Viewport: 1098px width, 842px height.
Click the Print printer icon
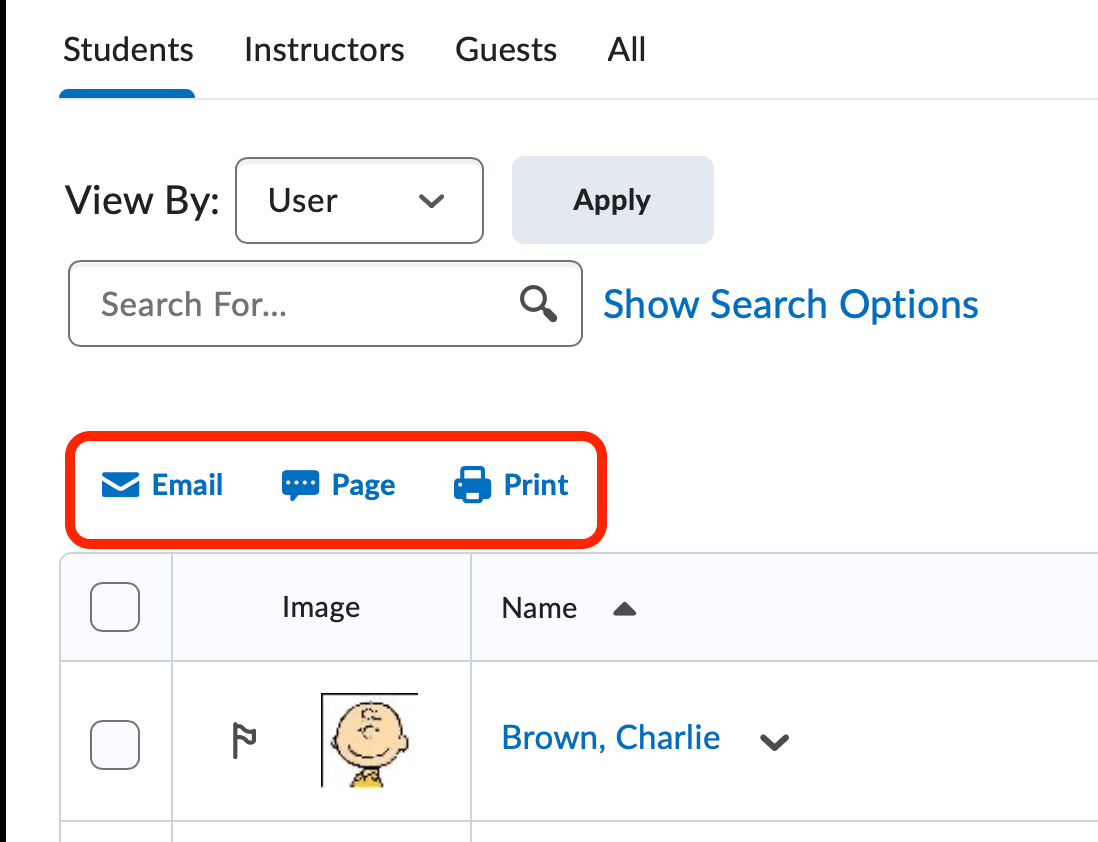(472, 486)
